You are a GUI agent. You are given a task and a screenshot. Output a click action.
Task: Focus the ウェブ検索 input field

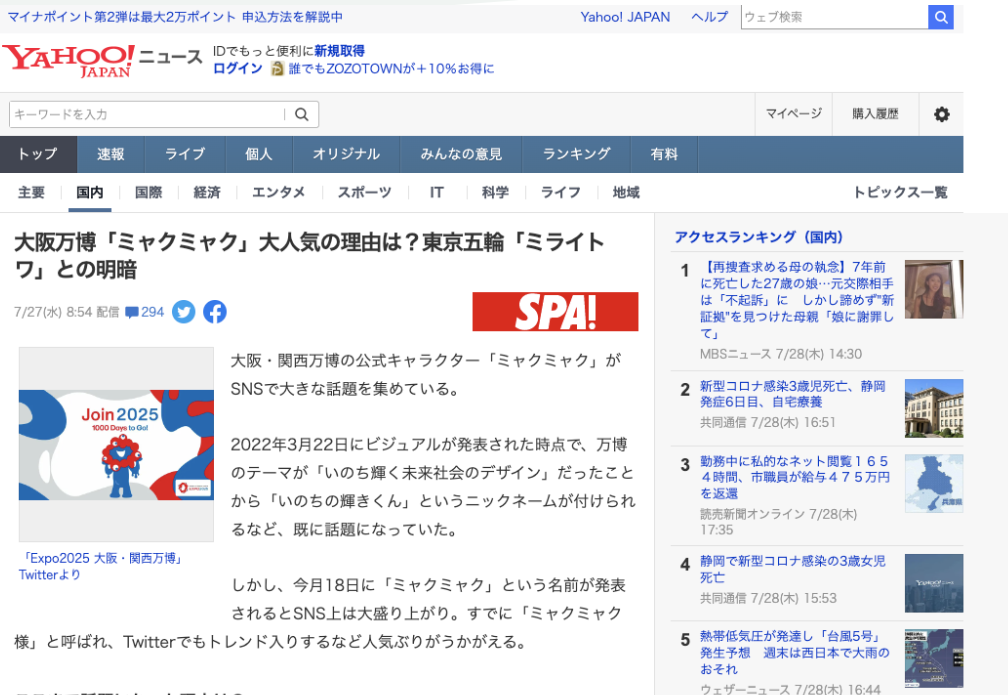[x=834, y=17]
